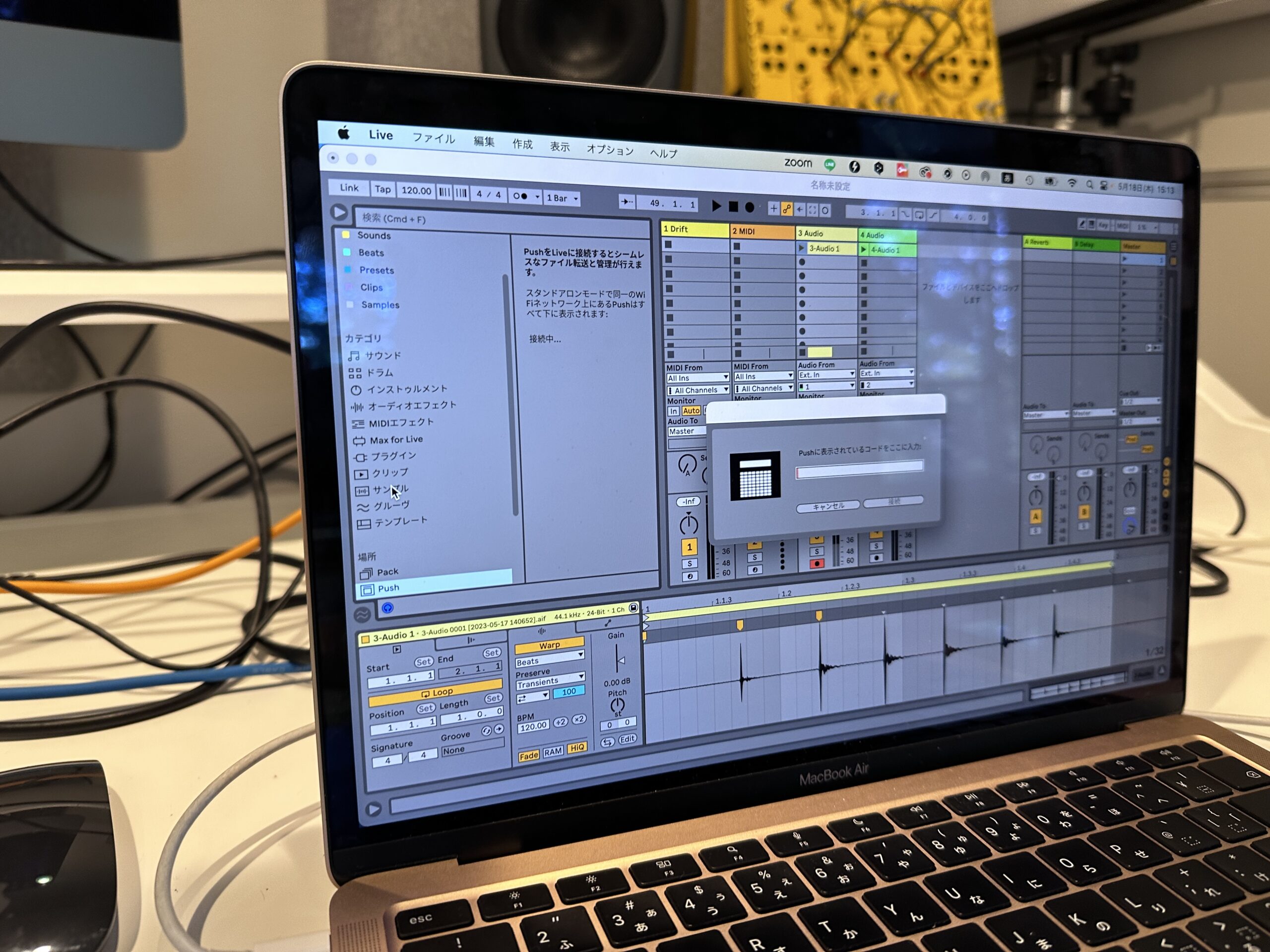This screenshot has height=952, width=1270.
Task: Toggle the Link button
Action: tap(348, 187)
